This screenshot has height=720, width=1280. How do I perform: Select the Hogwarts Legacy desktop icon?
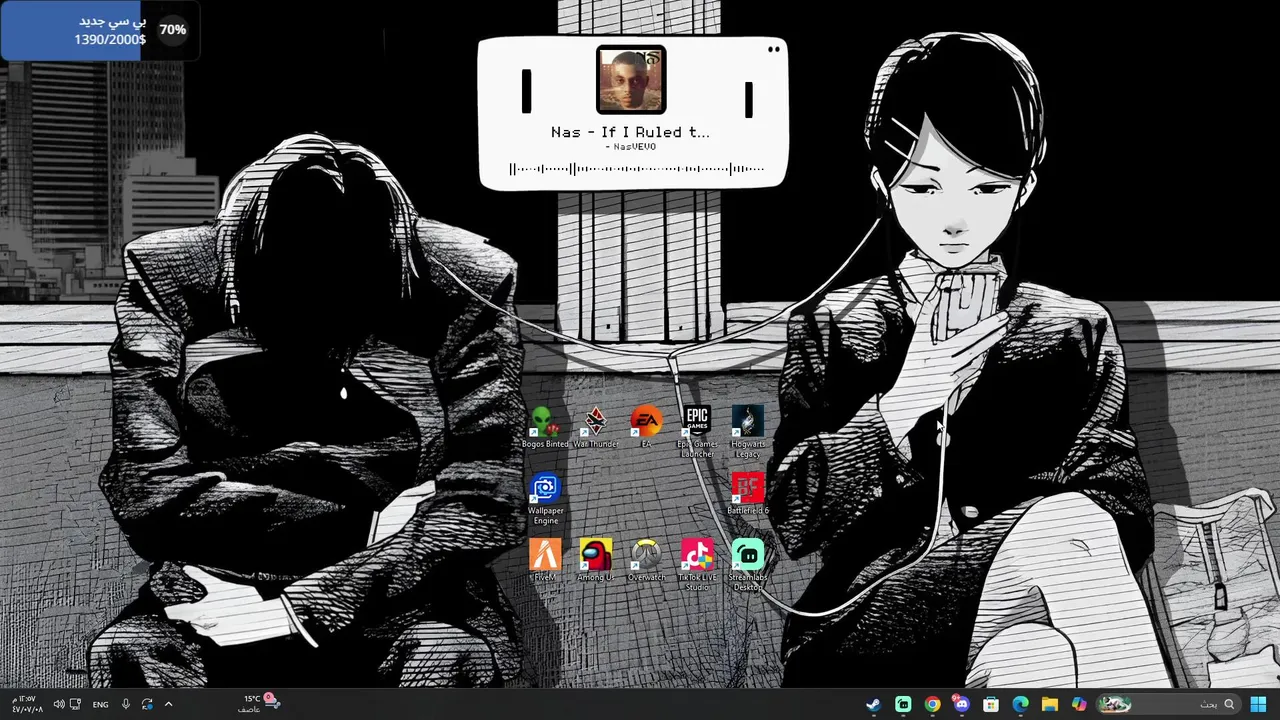tap(748, 432)
